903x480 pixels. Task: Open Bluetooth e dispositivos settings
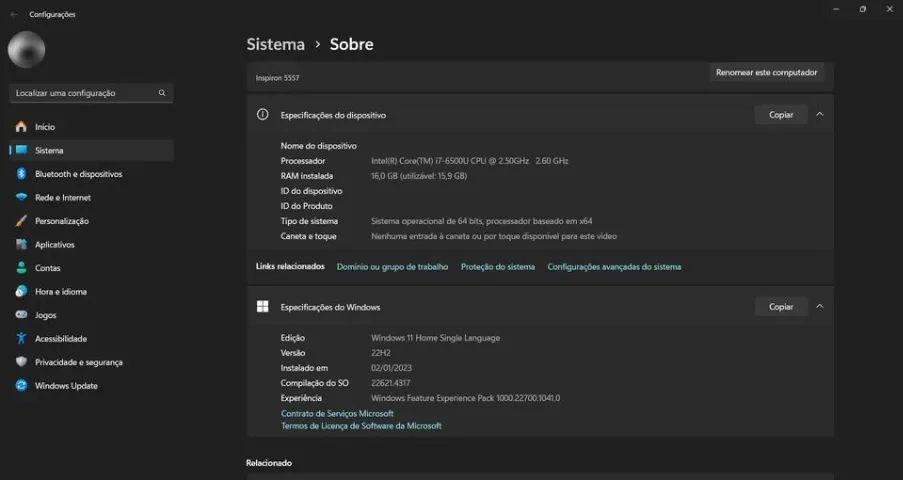click(92, 174)
